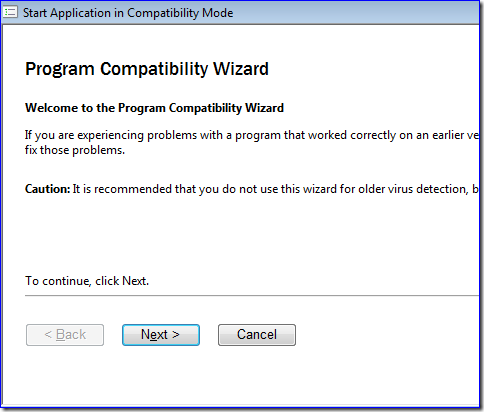Click the window icon in the title bar
This screenshot has height=412, width=484.
pos(10,13)
